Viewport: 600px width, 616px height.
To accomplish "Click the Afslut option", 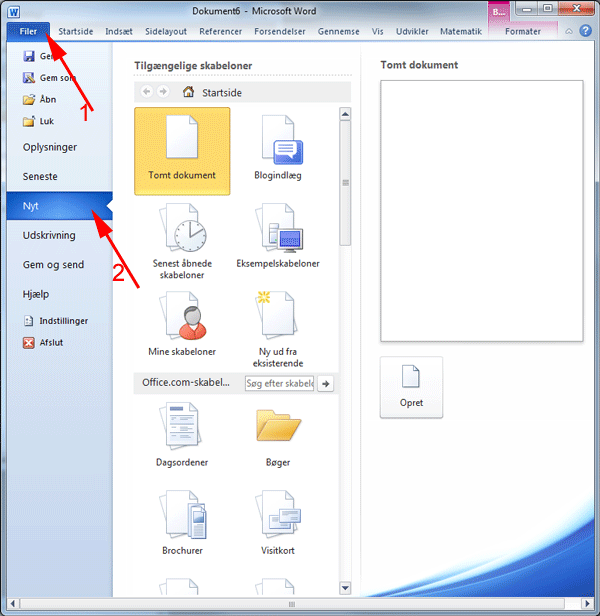I will 50,342.
